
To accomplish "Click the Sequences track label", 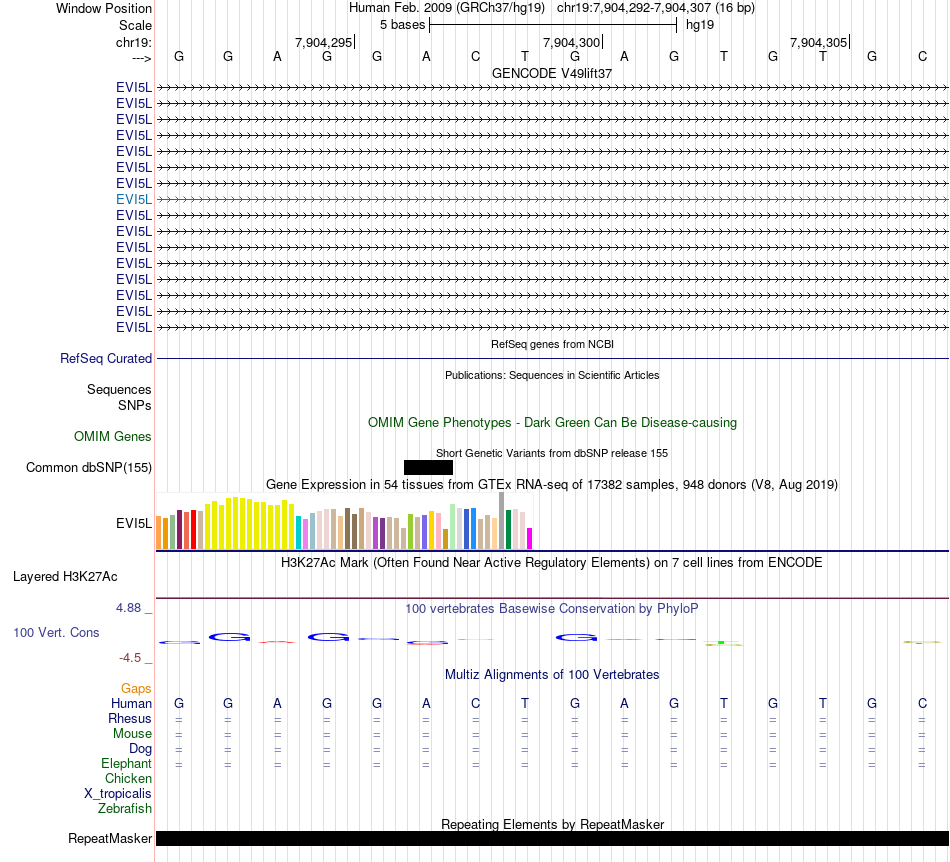I will click(x=119, y=390).
